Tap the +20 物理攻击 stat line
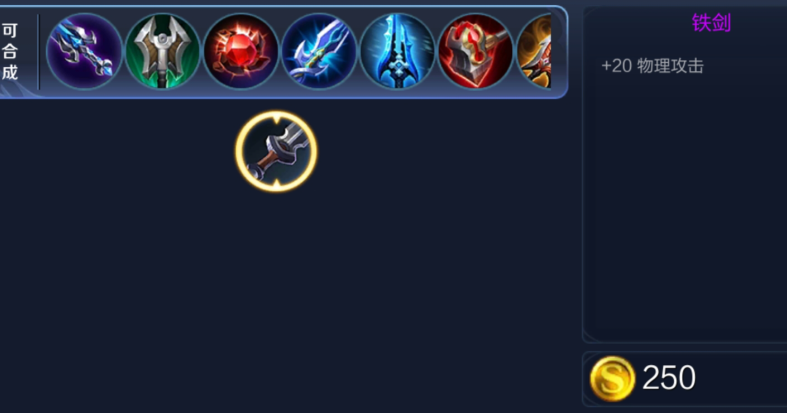Image resolution: width=787 pixels, height=413 pixels. click(652, 66)
